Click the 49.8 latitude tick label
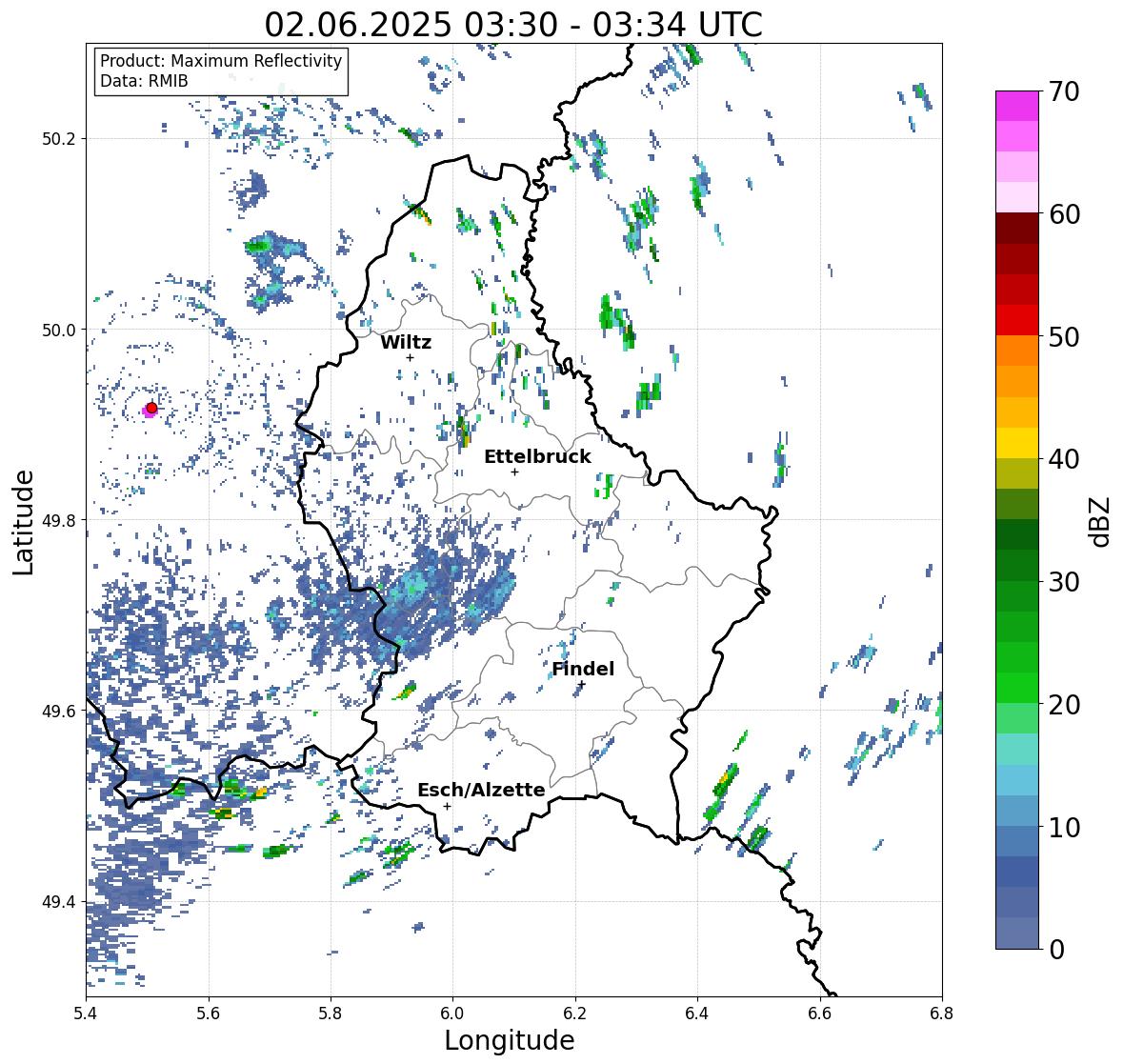The image size is (1123, 1064). point(59,520)
